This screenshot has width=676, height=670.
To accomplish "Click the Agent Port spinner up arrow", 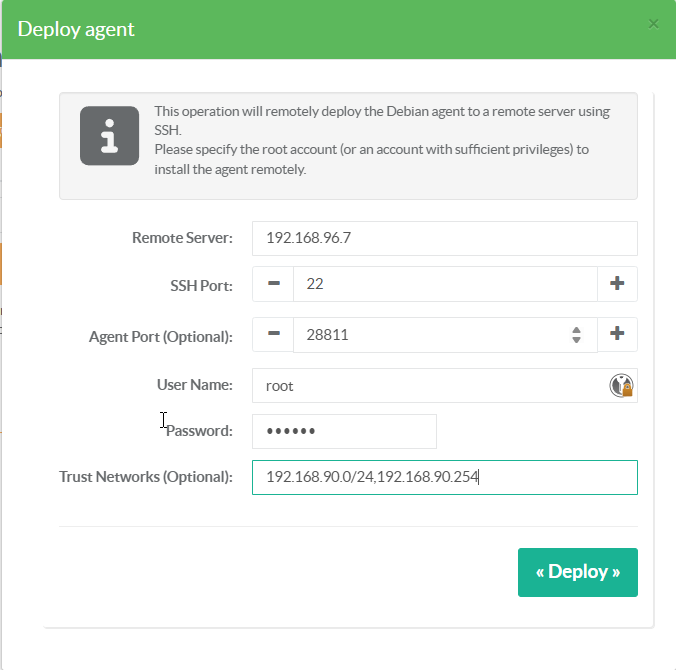I will coord(576,329).
